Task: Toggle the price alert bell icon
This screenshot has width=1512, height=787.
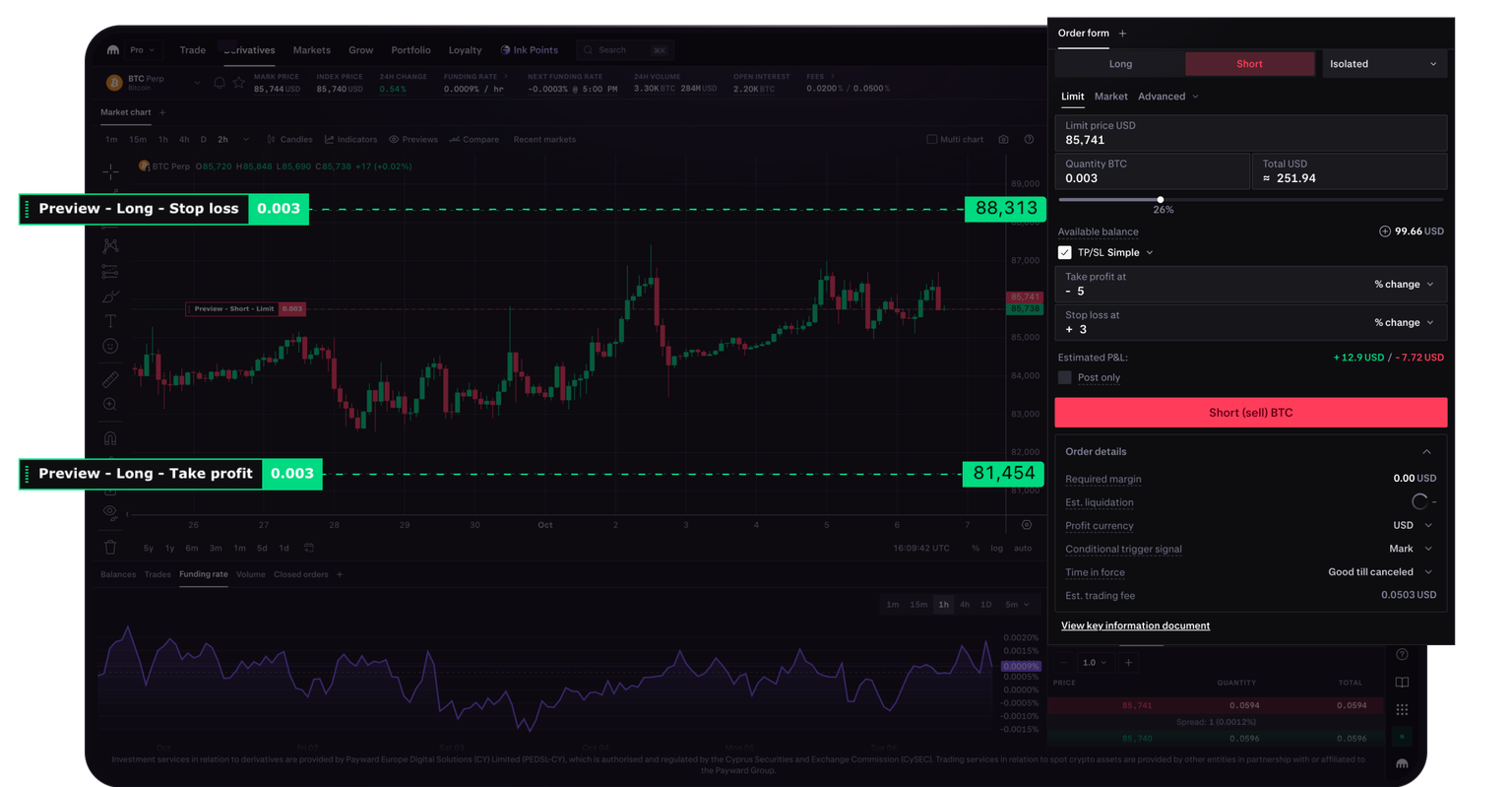Action: pyautogui.click(x=220, y=84)
